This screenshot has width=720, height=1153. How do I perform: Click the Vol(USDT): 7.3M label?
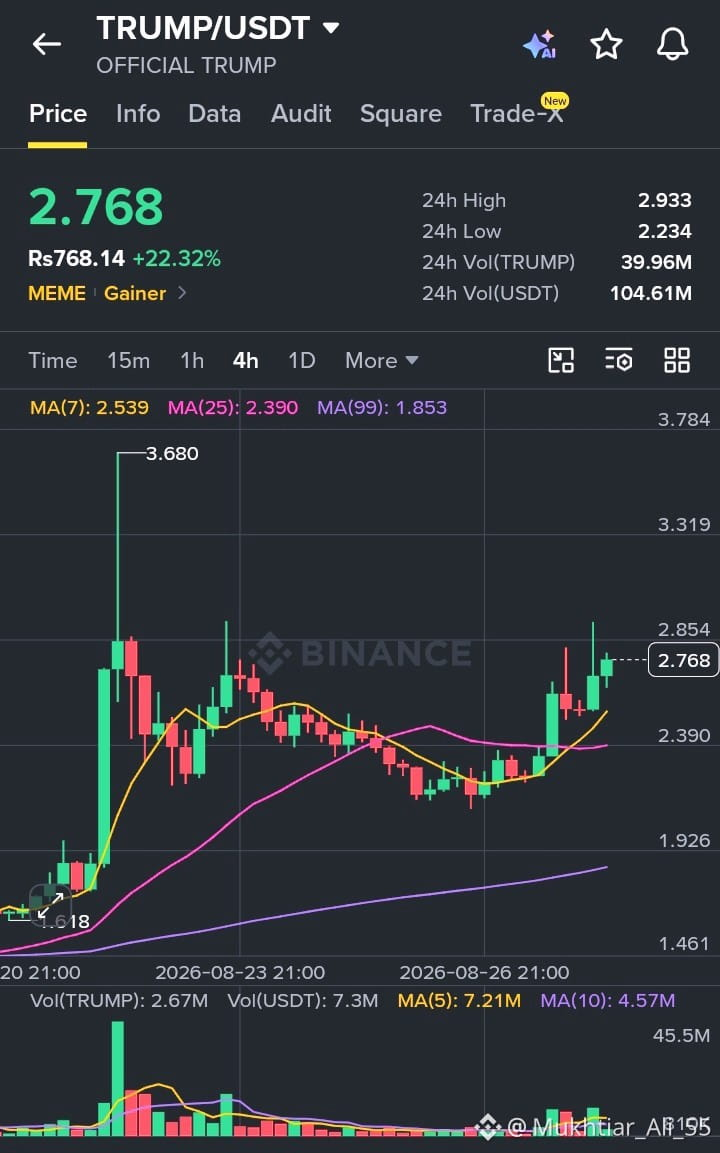click(303, 1000)
